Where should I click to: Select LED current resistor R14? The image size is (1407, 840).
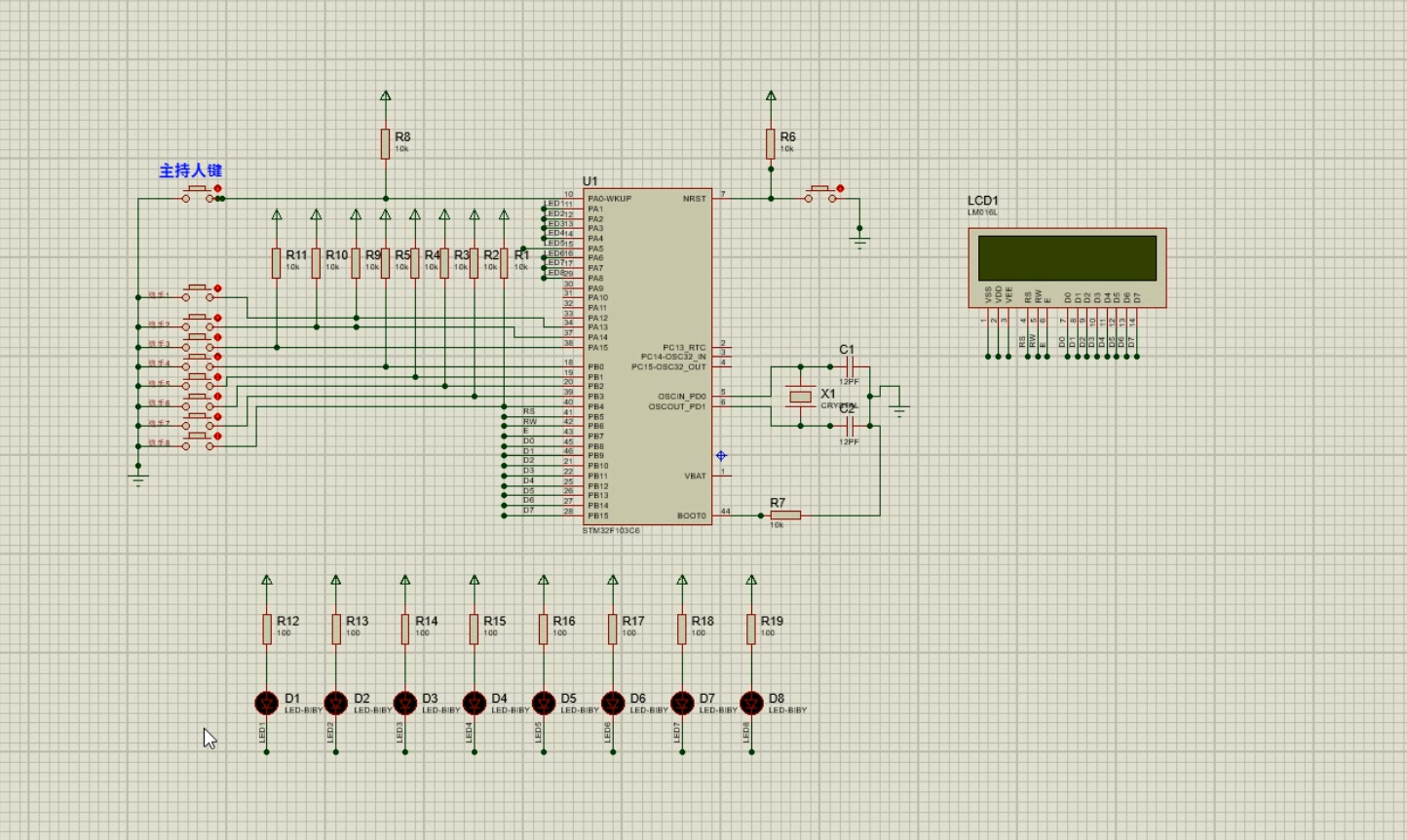(x=405, y=629)
